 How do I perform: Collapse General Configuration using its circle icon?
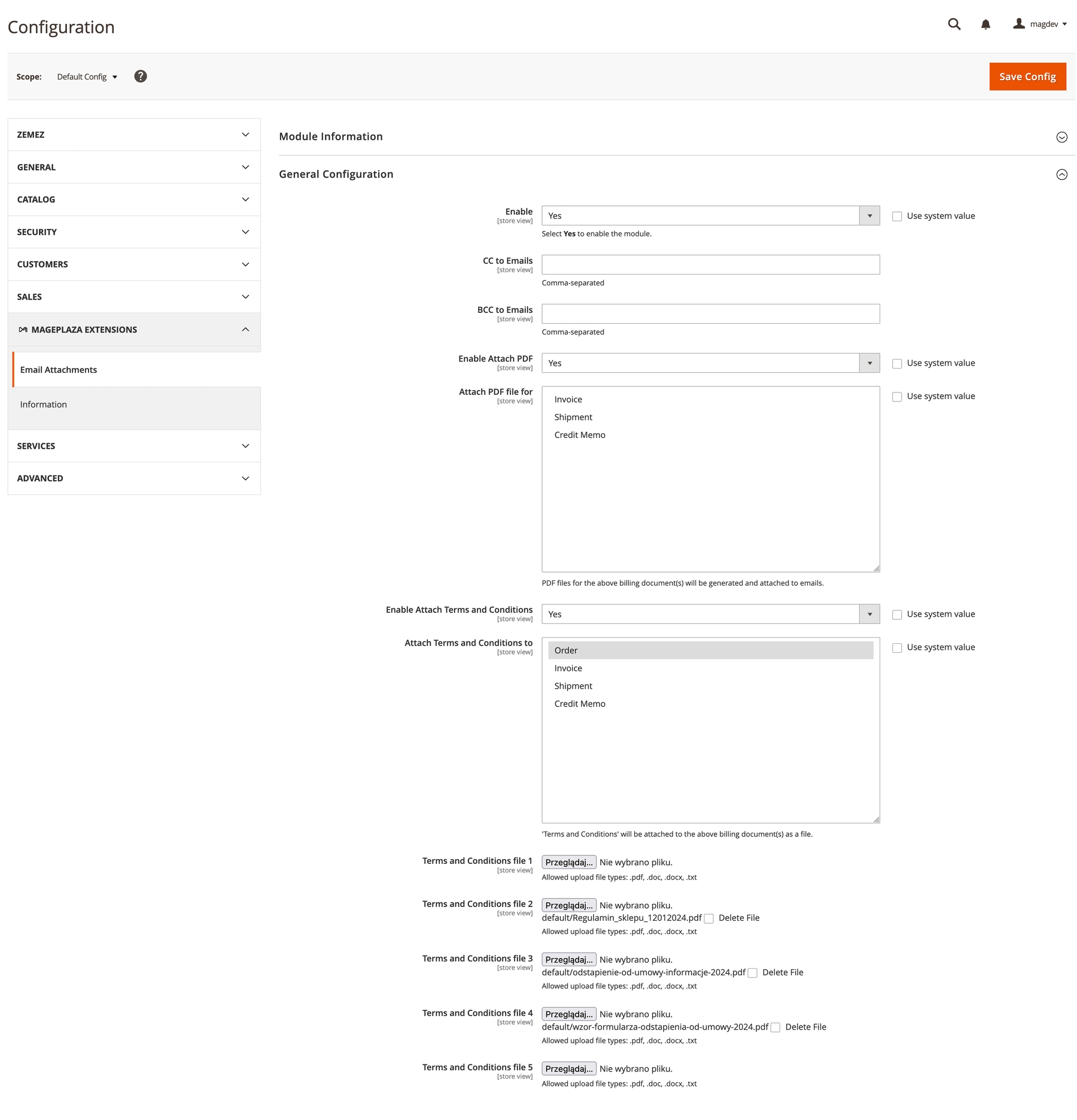(x=1061, y=175)
